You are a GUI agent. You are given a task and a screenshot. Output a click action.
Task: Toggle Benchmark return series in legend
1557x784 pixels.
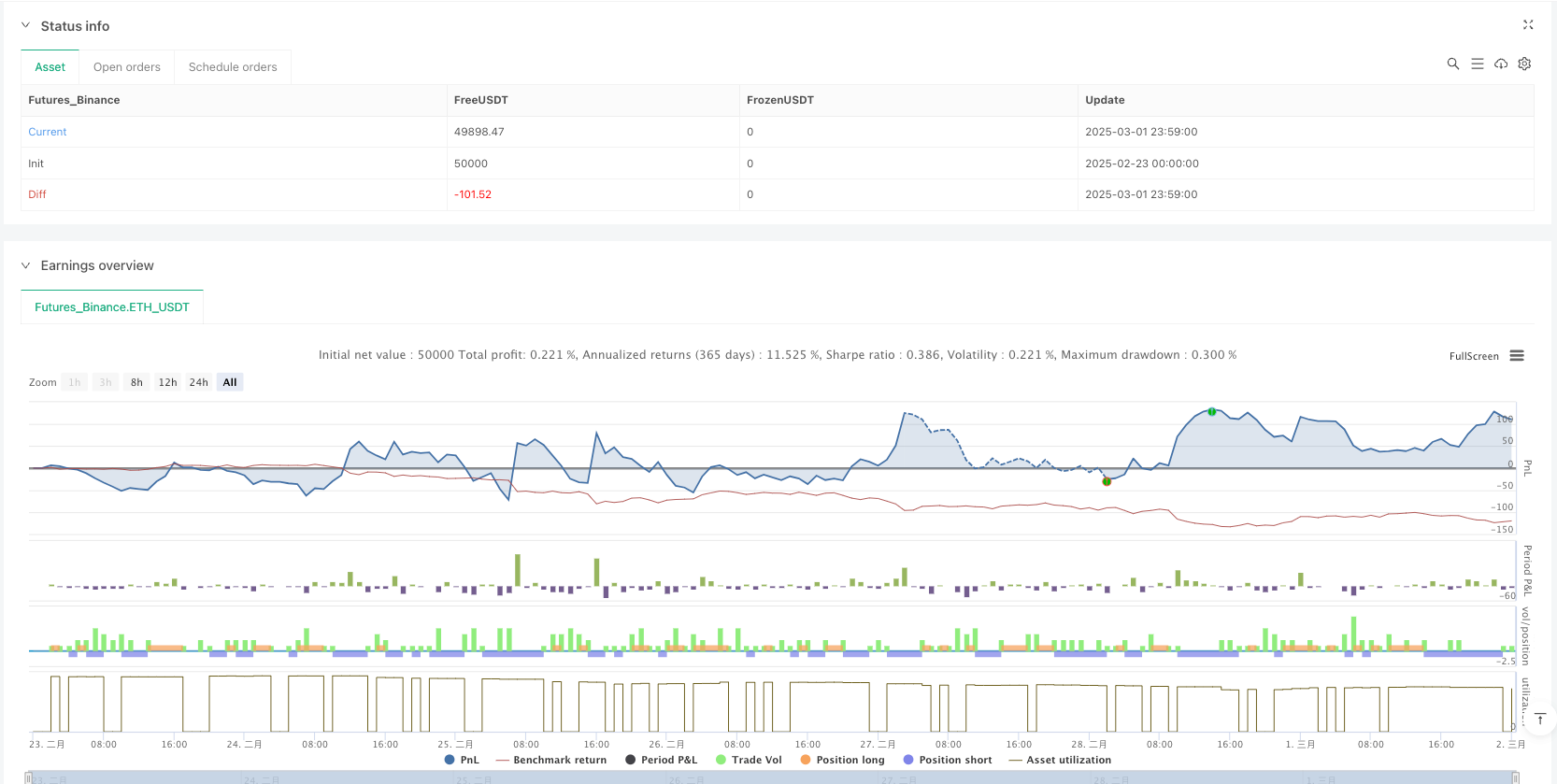pyautogui.click(x=551, y=760)
